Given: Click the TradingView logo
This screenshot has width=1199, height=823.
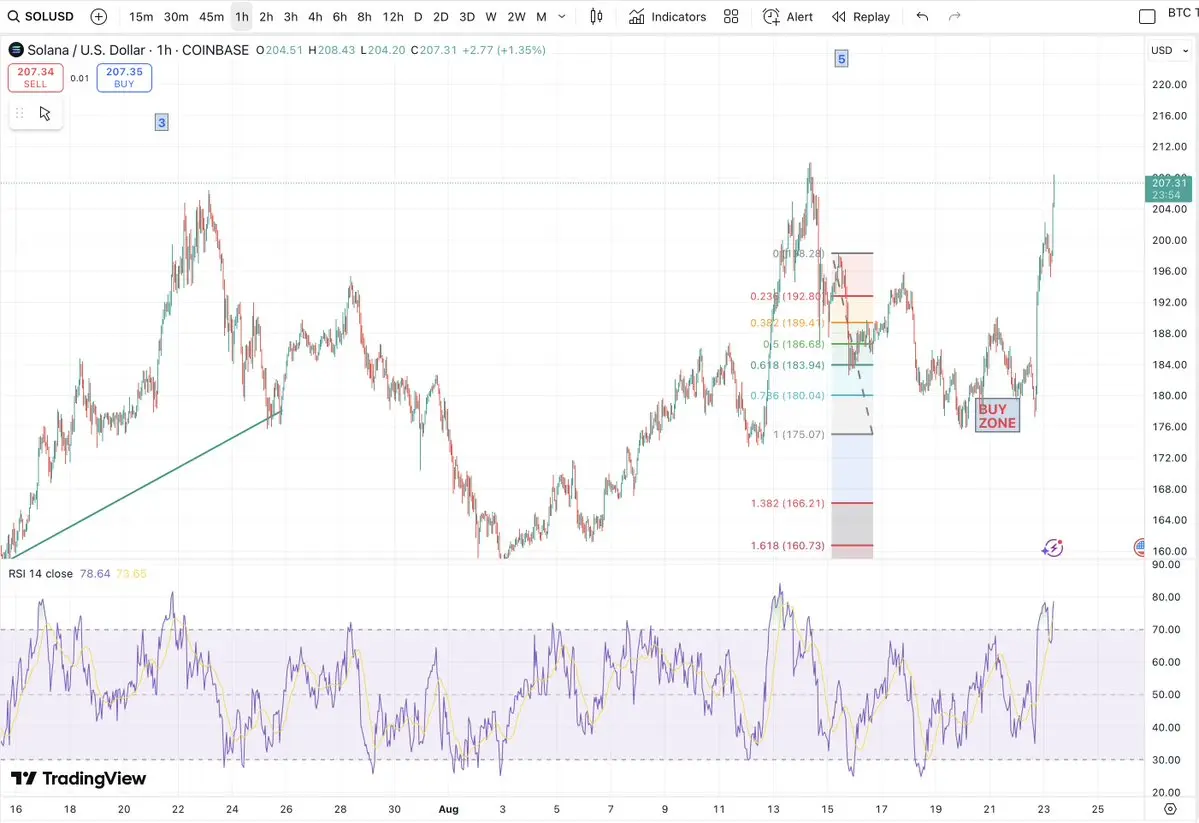Looking at the screenshot, I should [79, 779].
